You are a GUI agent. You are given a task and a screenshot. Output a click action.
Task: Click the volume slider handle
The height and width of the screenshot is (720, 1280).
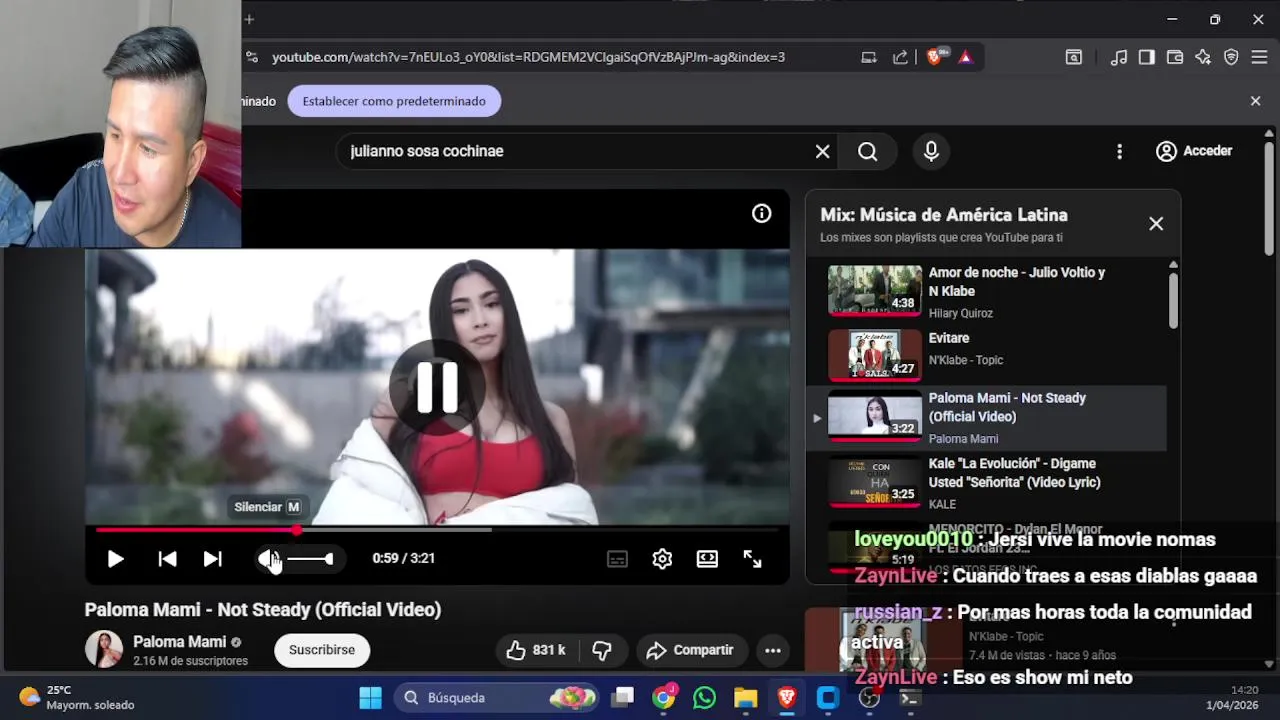[329, 559]
